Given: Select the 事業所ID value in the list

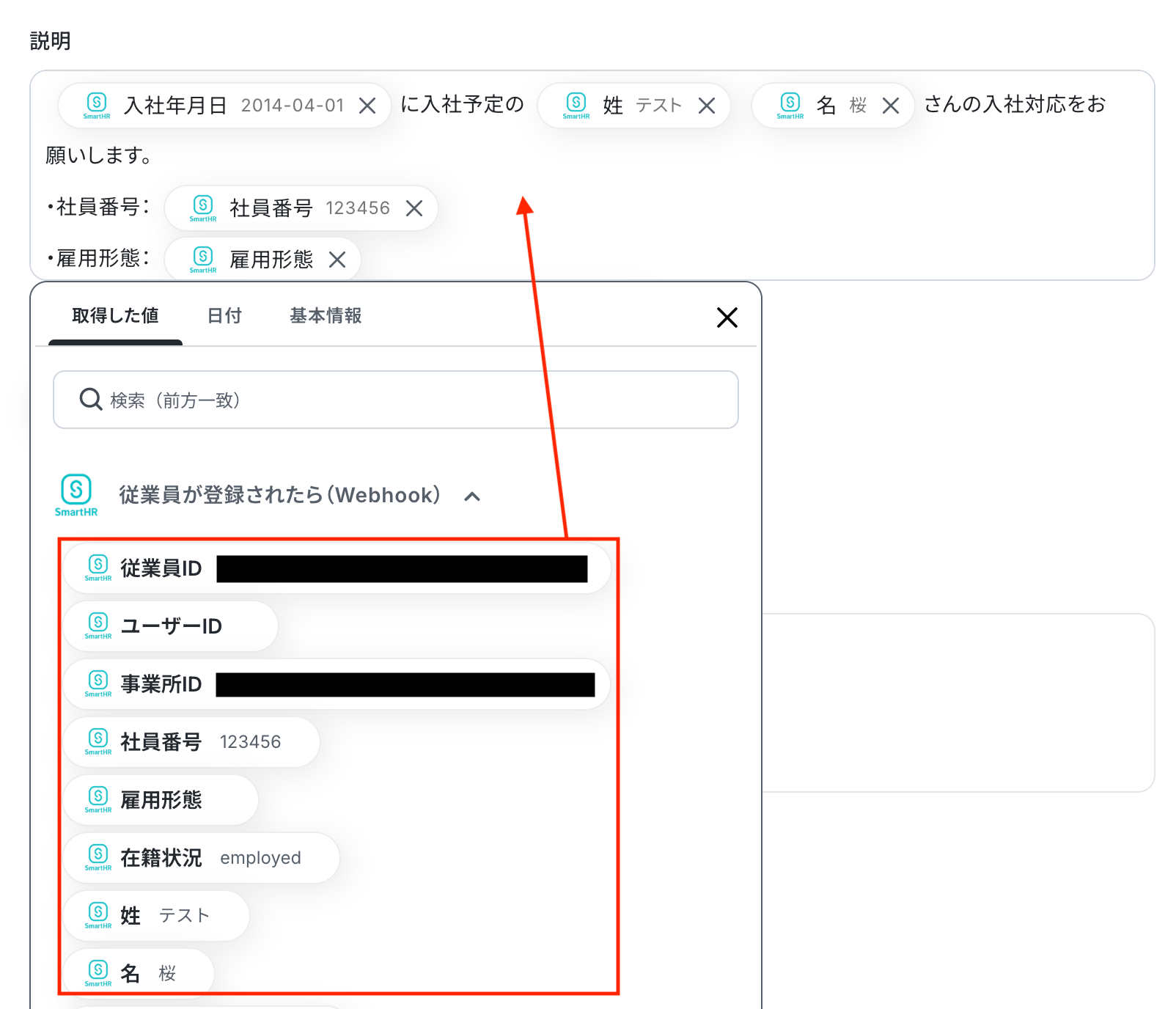Looking at the screenshot, I should pos(337,684).
